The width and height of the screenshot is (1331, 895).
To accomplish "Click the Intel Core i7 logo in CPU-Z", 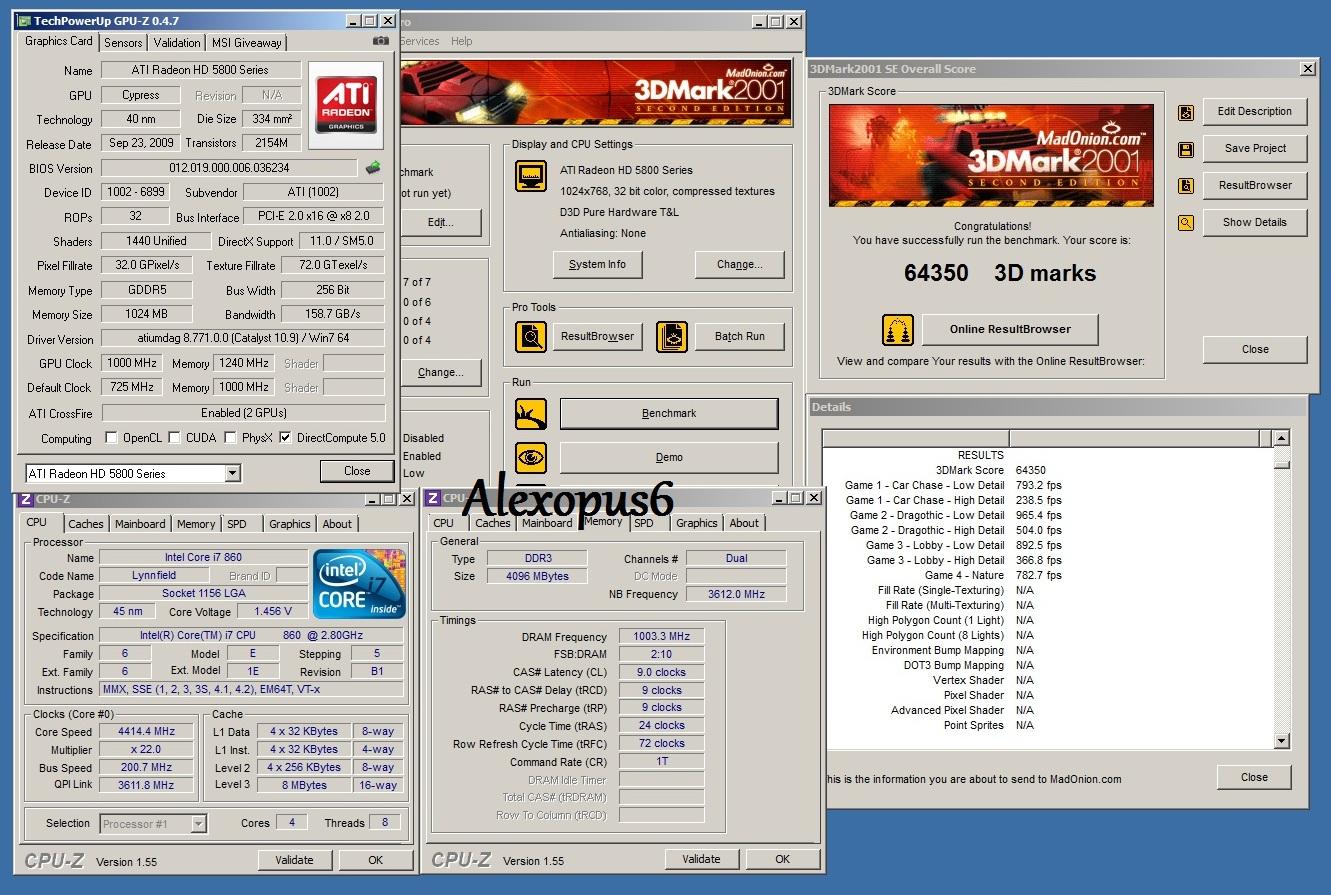I will click(359, 583).
